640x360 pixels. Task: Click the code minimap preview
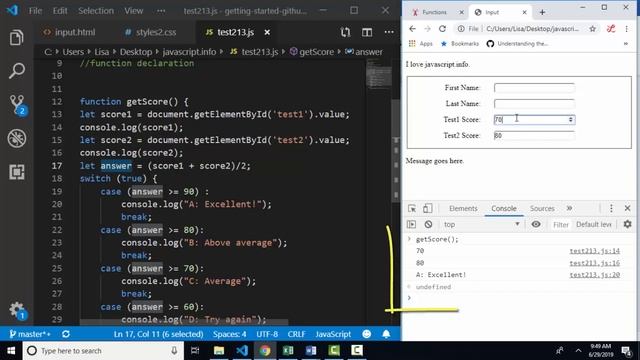[378, 74]
